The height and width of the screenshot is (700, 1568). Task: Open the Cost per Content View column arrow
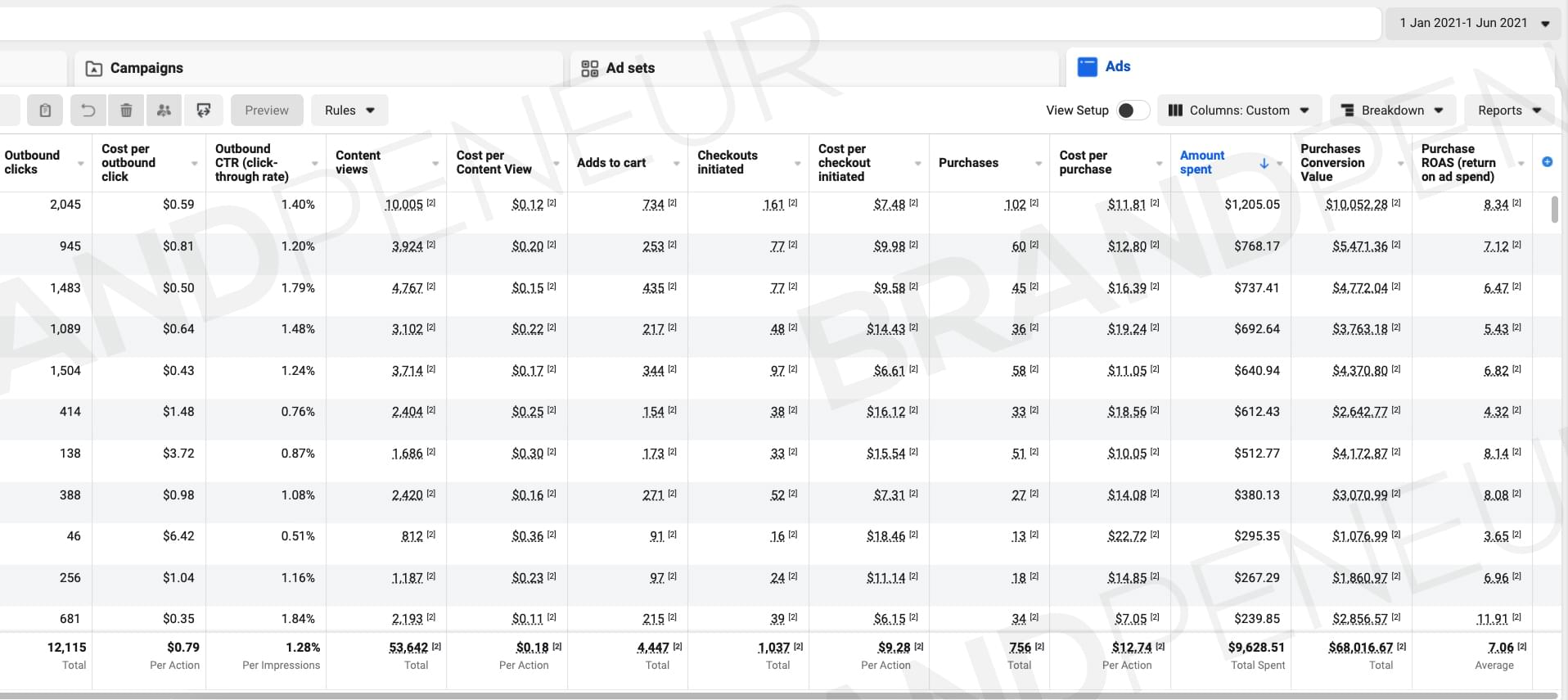pos(556,163)
